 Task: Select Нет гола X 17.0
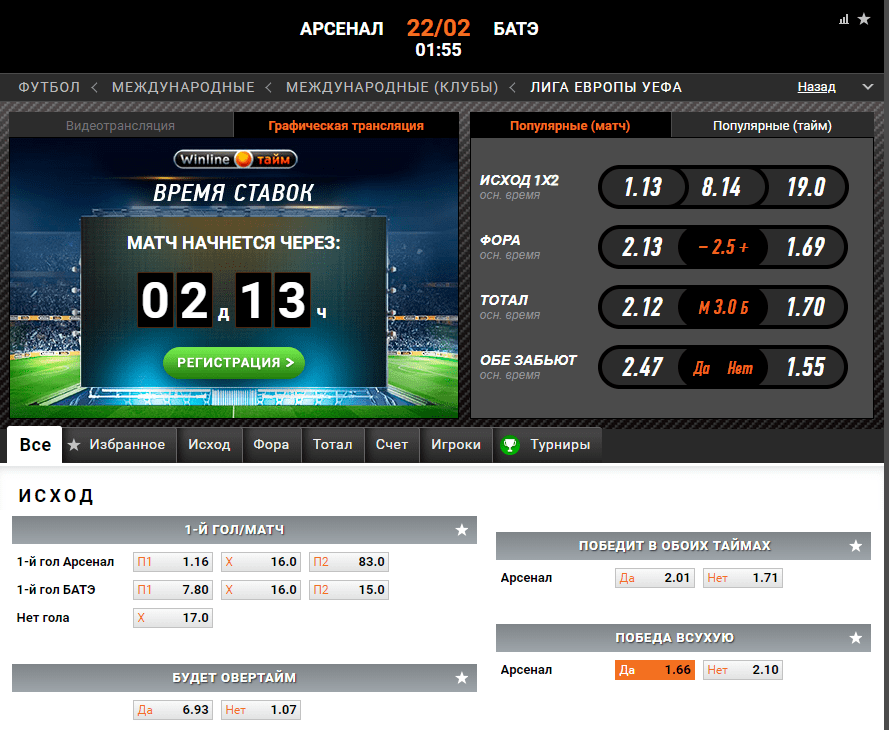click(173, 618)
